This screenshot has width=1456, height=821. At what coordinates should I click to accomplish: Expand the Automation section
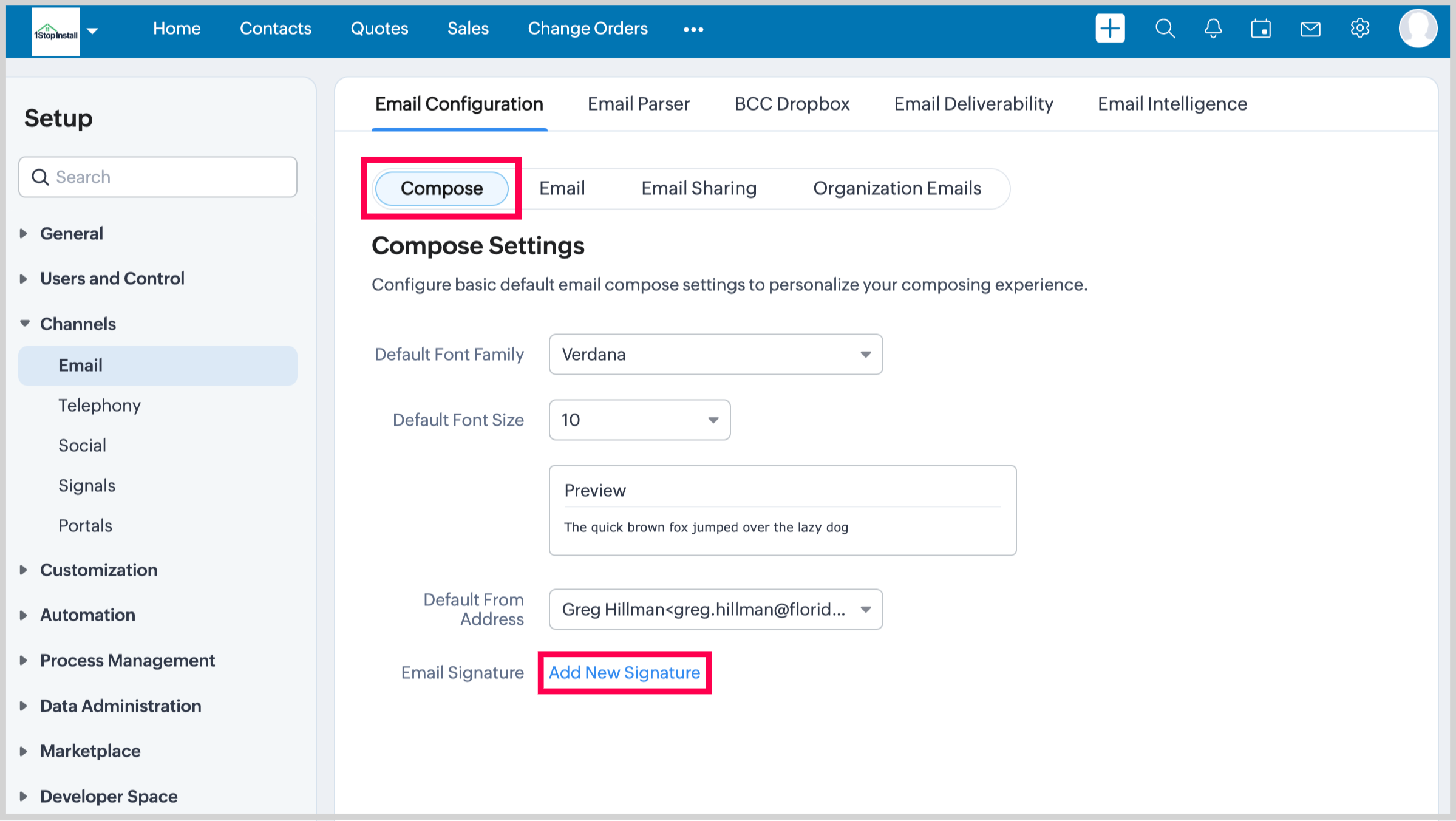[87, 615]
